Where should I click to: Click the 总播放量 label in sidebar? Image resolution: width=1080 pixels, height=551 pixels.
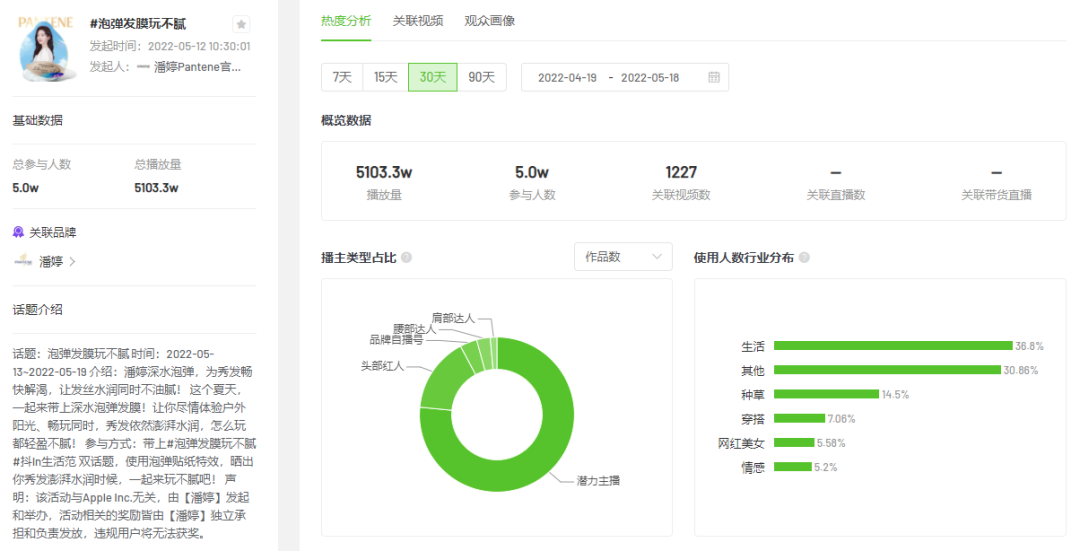pos(158,165)
